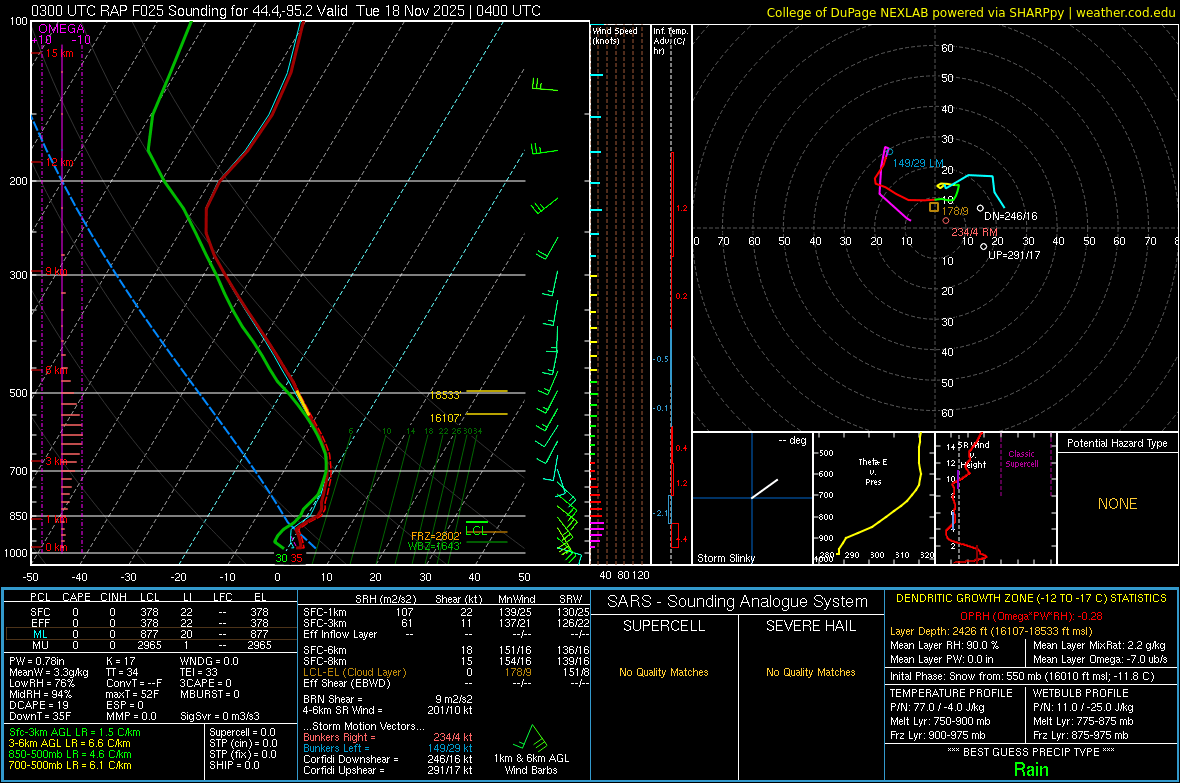Click the Supercell = 0.0 value

click(242, 733)
